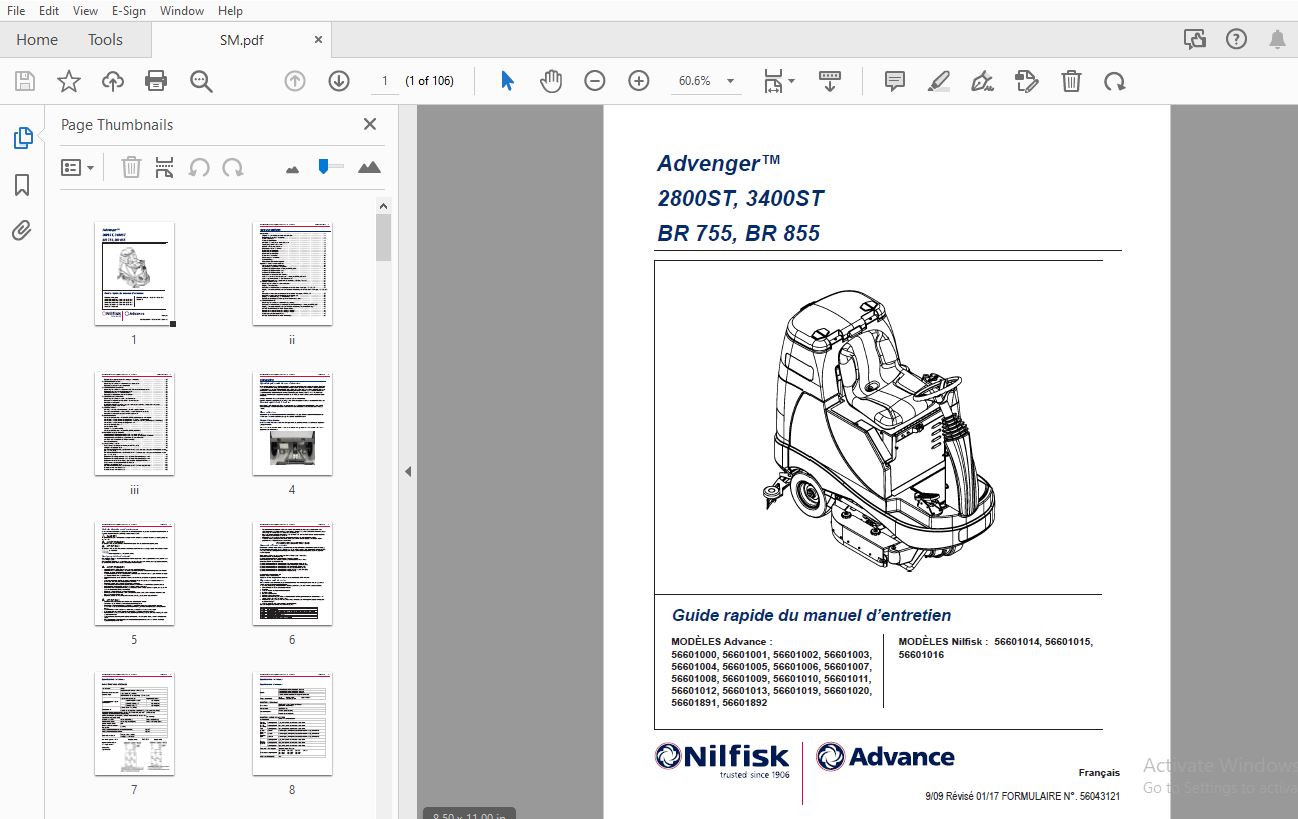Select the page 1 thumbnail
The height and width of the screenshot is (819, 1298).
(134, 273)
